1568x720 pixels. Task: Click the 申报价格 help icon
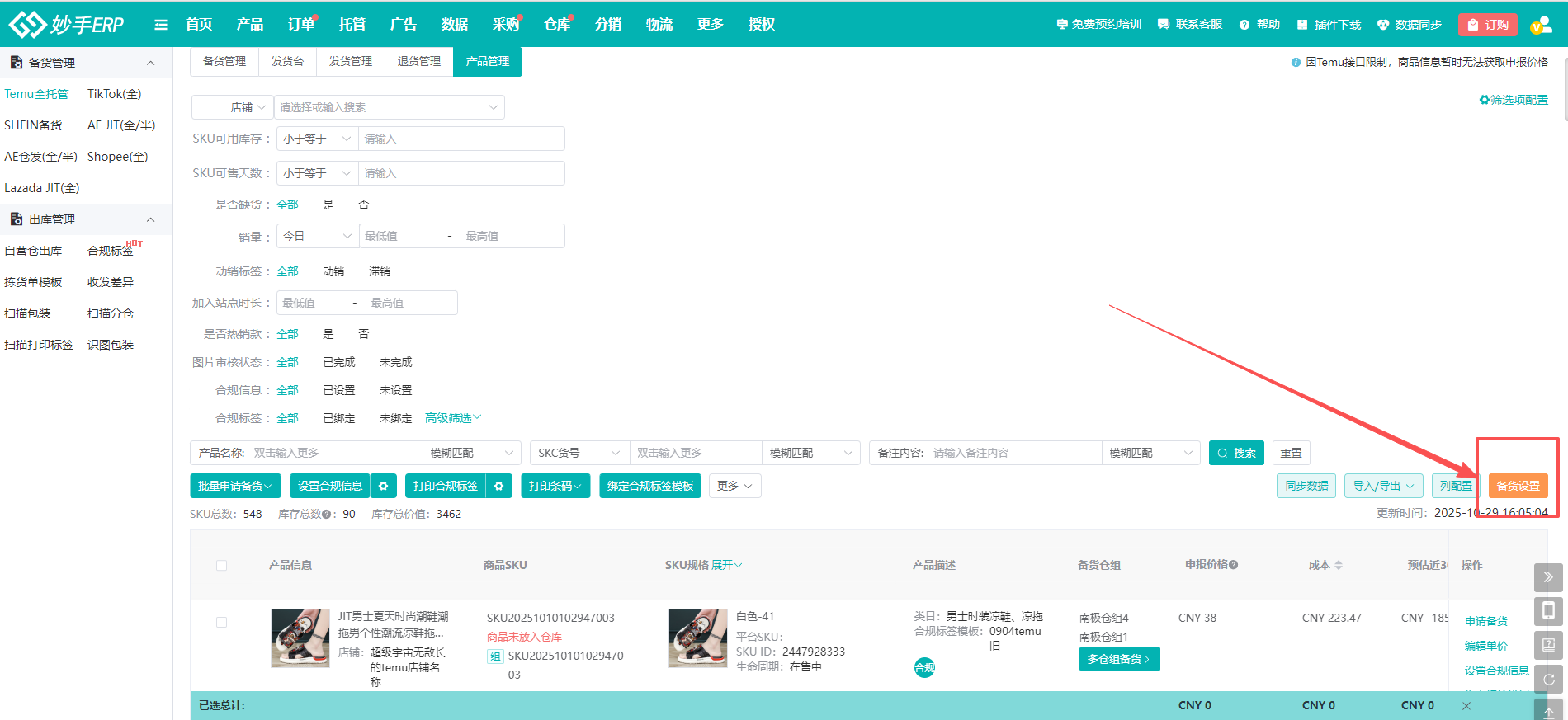pyautogui.click(x=1233, y=565)
